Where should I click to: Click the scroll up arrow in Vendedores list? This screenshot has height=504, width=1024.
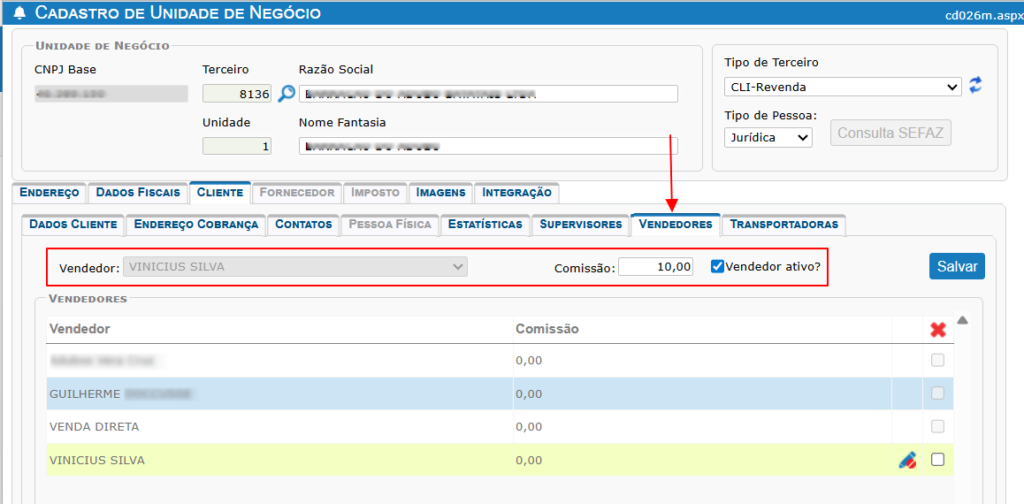tap(962, 321)
